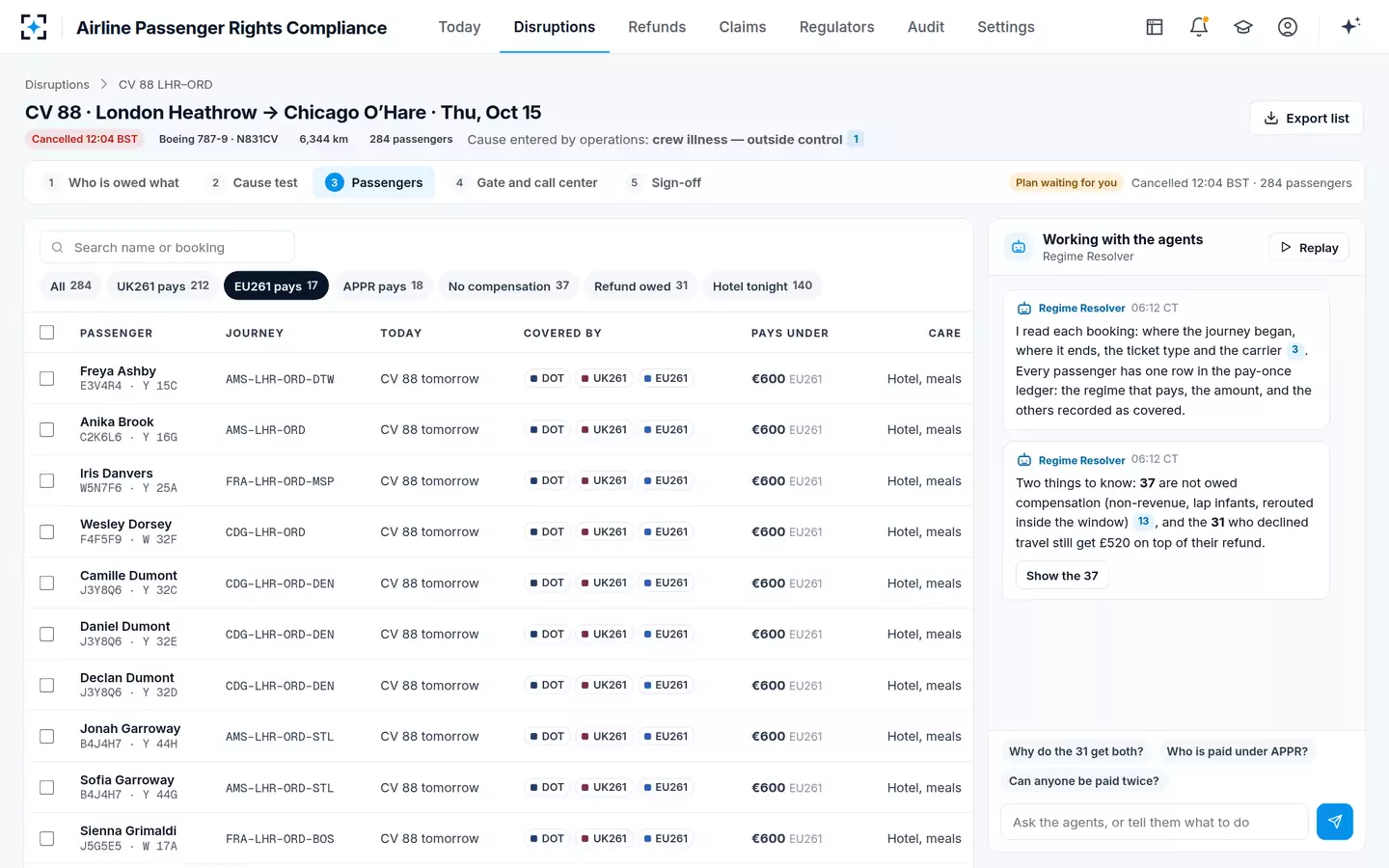Open the notifications bell
1389x868 pixels.
pyautogui.click(x=1199, y=27)
